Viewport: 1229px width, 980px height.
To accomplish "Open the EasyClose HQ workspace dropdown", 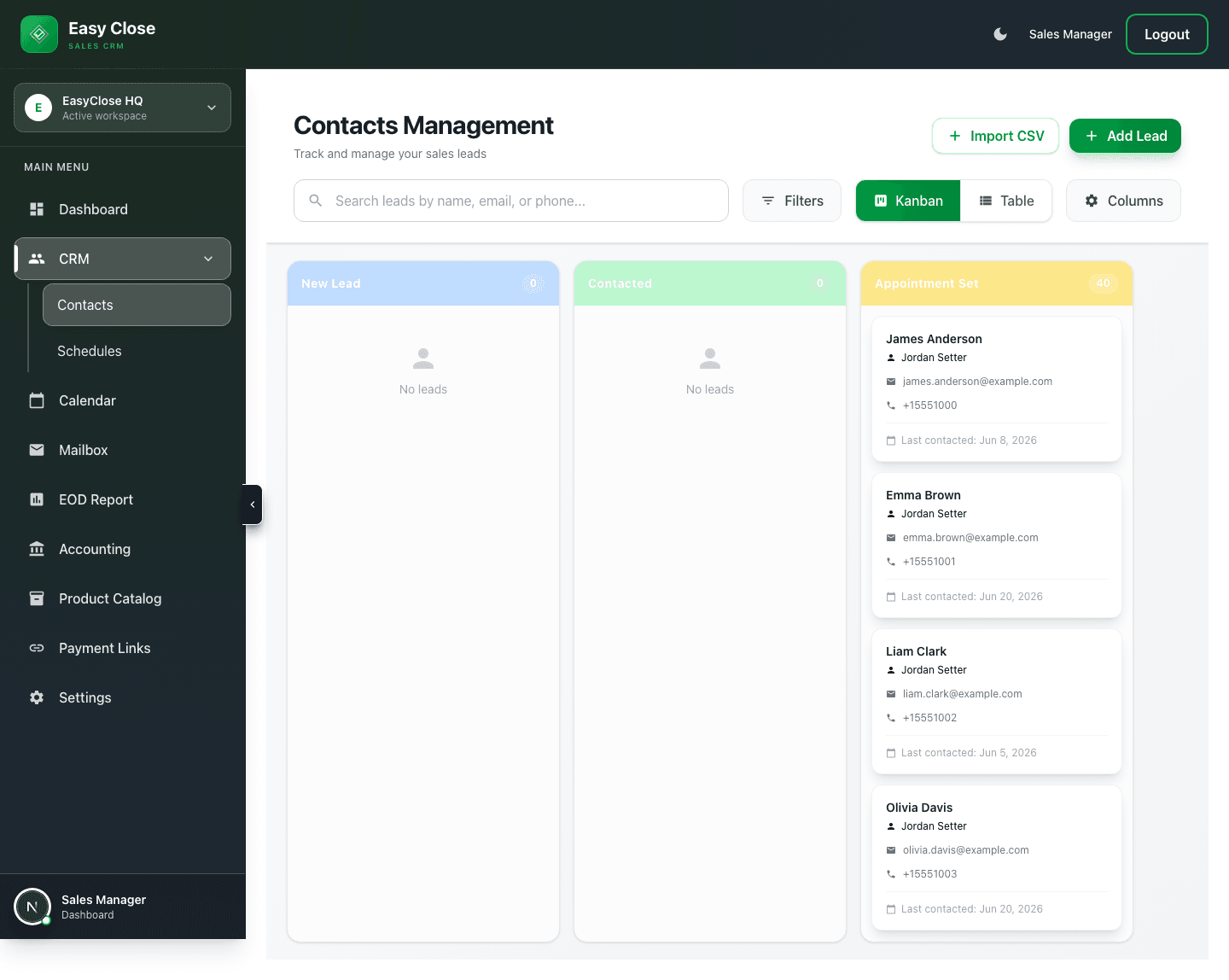I will [x=122, y=108].
